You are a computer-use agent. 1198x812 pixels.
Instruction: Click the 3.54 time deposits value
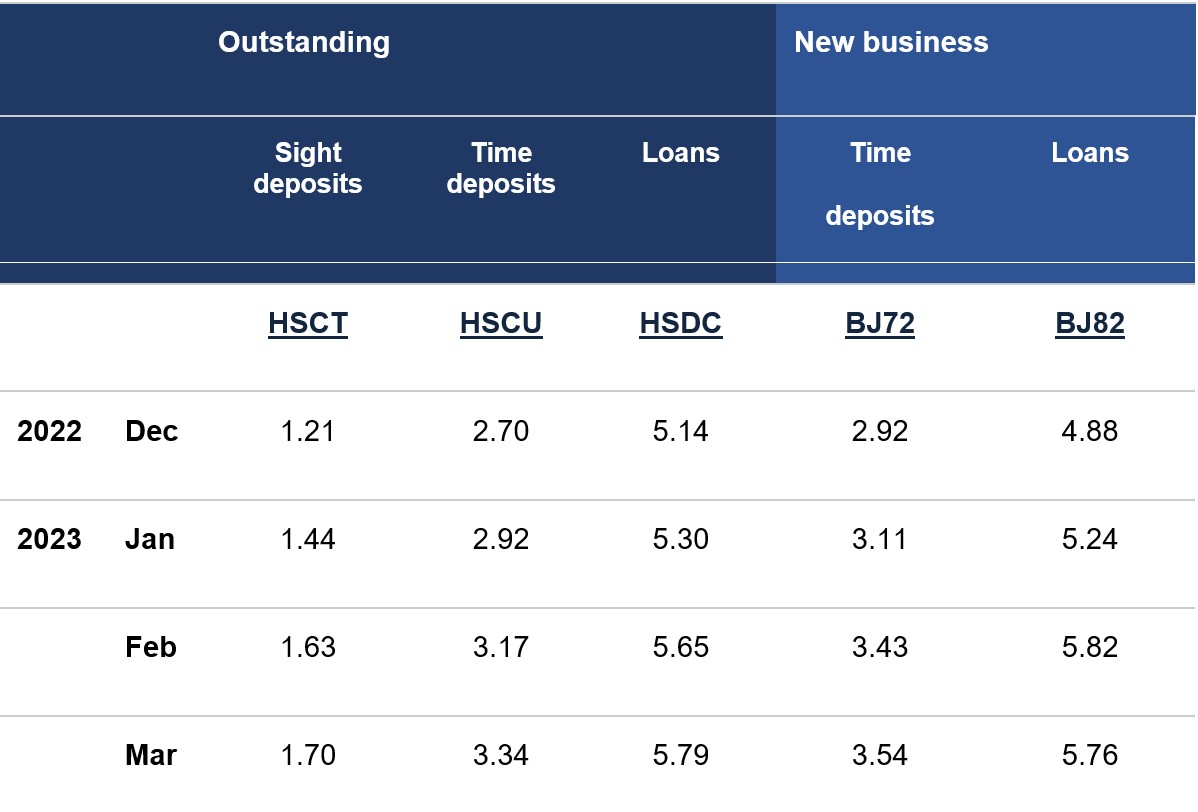880,755
